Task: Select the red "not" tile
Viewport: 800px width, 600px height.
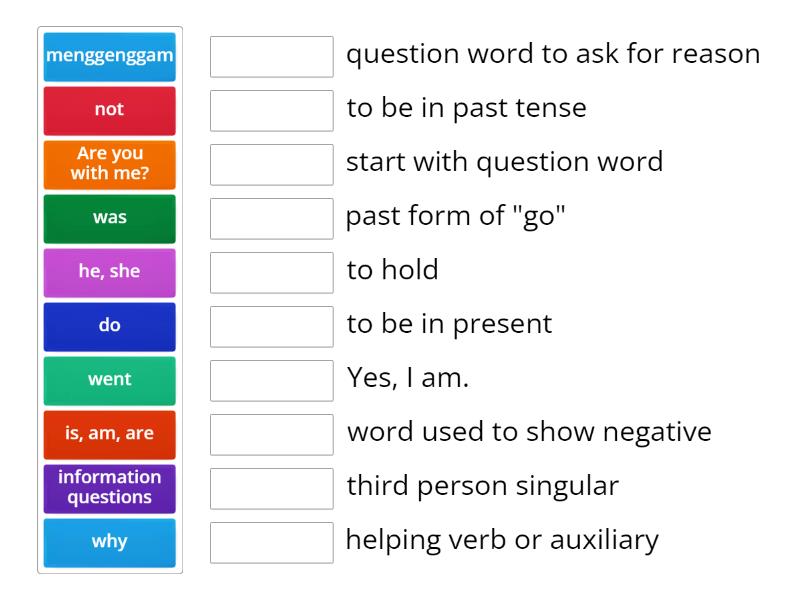Action: [x=108, y=110]
